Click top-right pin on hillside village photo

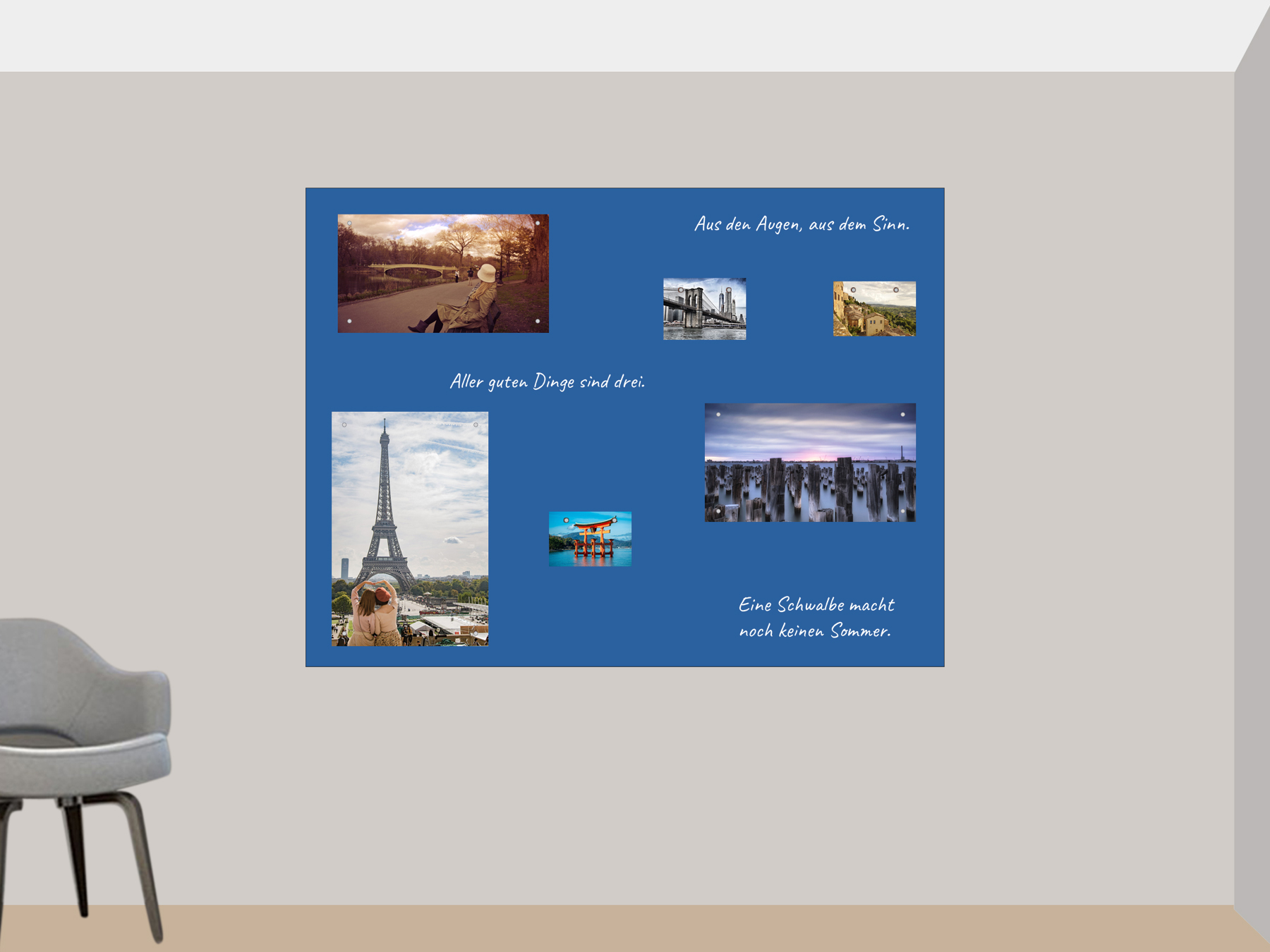[896, 290]
